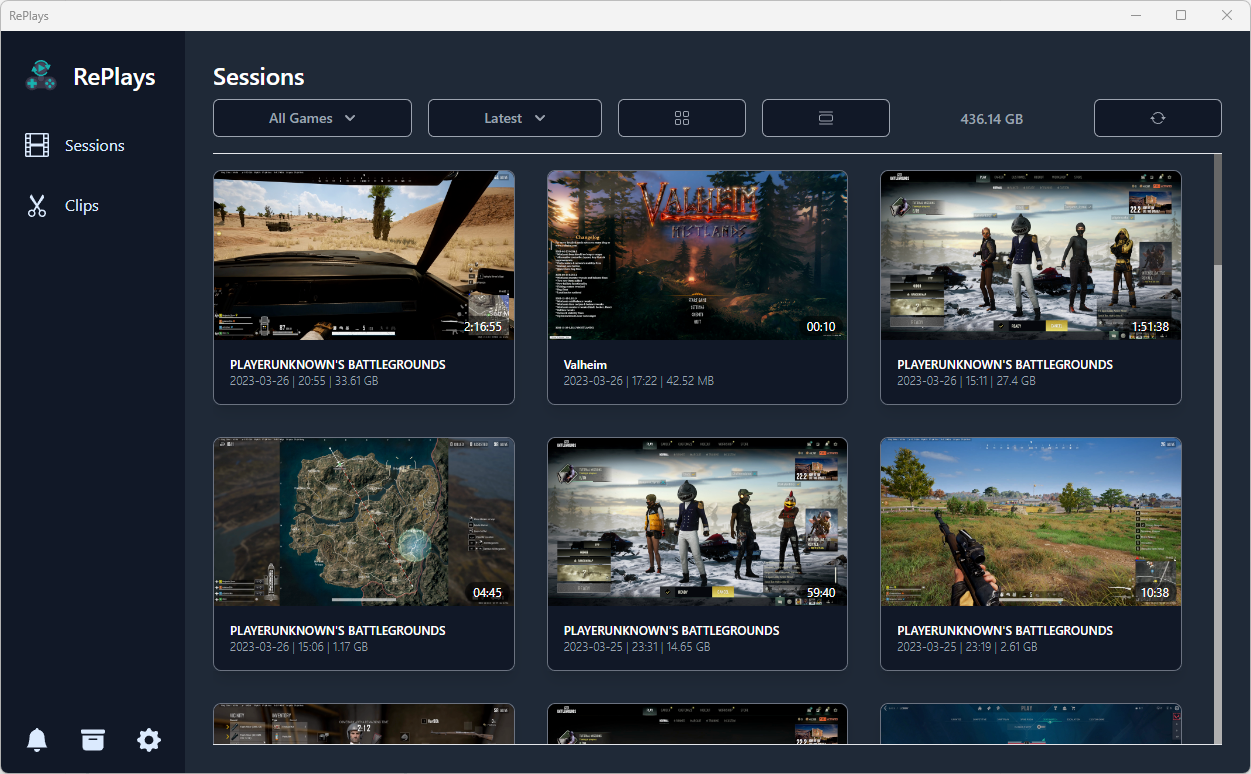Click the RePlays title in the sidebar

(114, 77)
